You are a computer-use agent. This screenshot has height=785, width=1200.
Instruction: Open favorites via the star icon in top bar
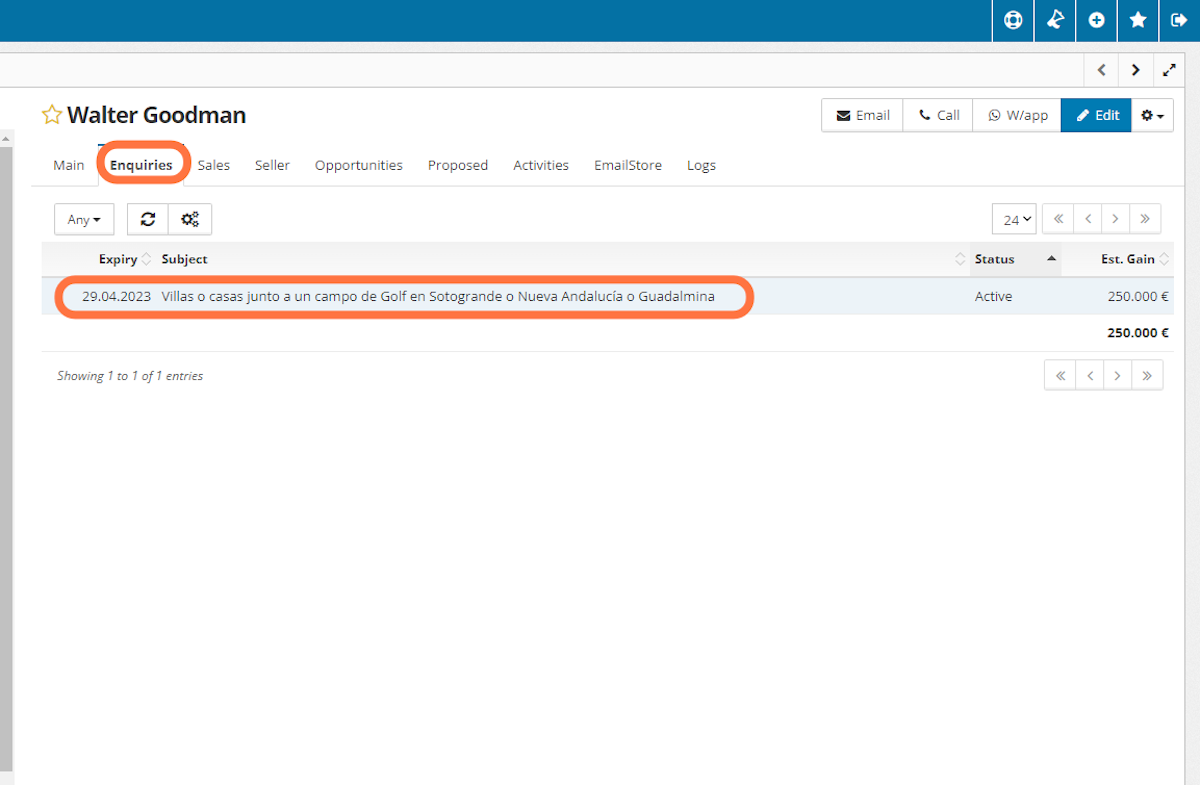(x=1138, y=20)
